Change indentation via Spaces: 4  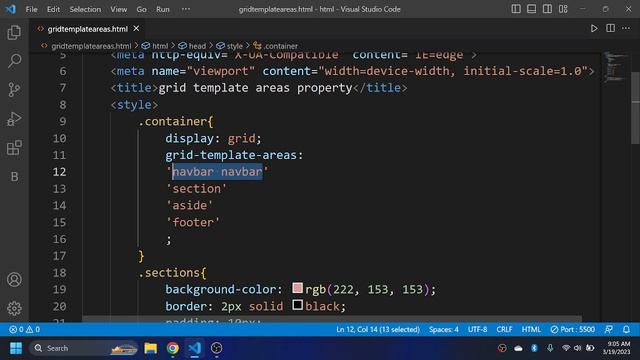[x=444, y=329]
